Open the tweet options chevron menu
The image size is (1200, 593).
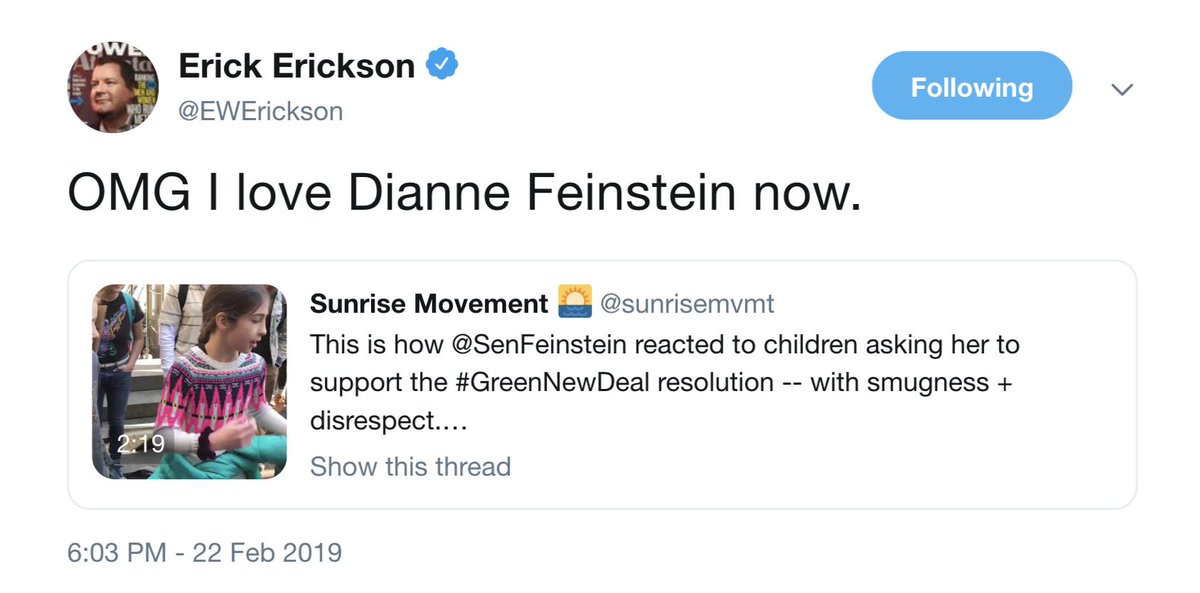[1122, 90]
